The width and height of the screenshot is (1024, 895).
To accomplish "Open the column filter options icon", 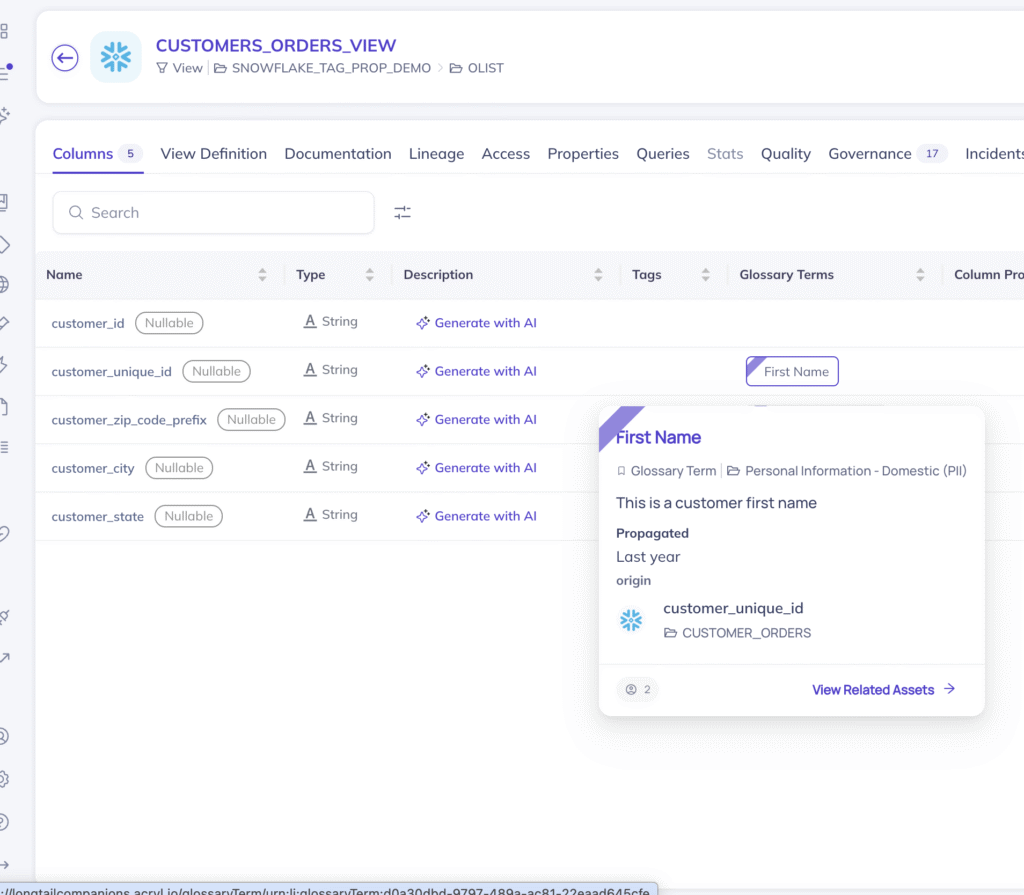I will click(x=402, y=212).
